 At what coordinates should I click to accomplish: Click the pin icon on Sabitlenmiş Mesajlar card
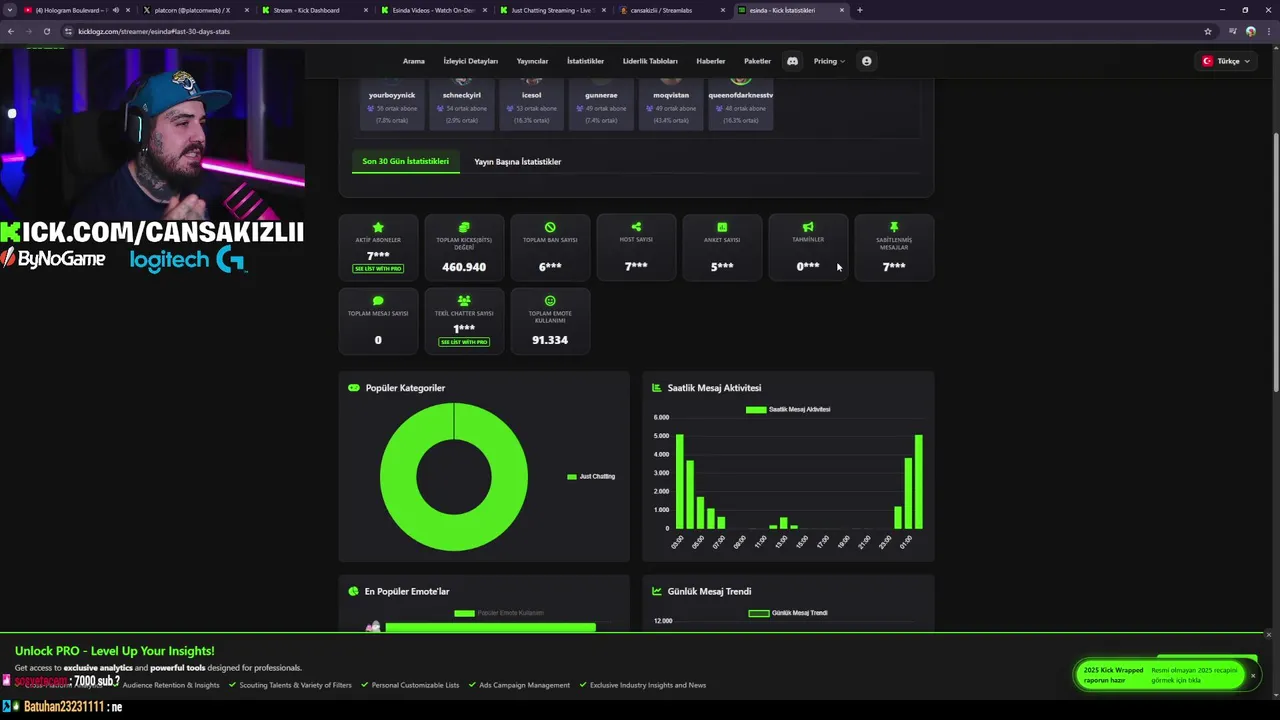[894, 227]
